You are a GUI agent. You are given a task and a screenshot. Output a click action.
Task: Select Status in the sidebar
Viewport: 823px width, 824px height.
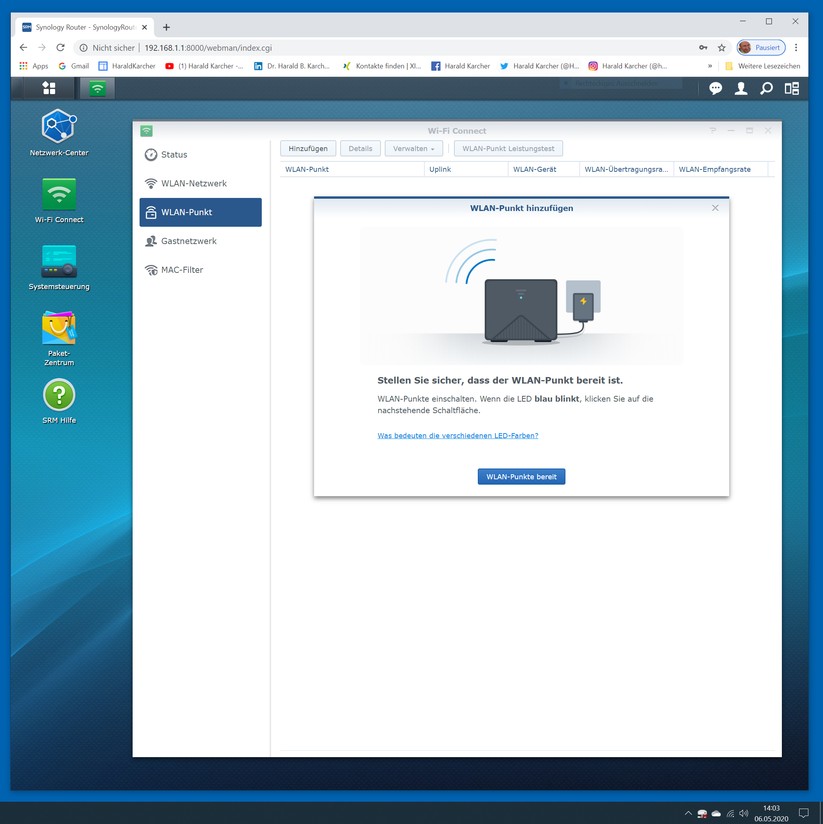click(x=174, y=155)
